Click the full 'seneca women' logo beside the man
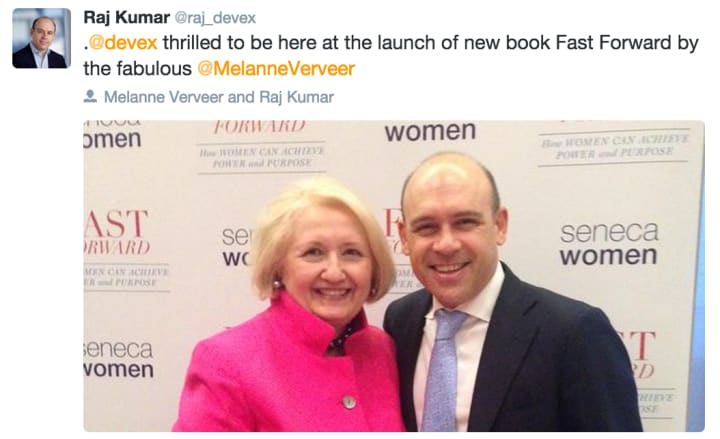 tap(608, 244)
